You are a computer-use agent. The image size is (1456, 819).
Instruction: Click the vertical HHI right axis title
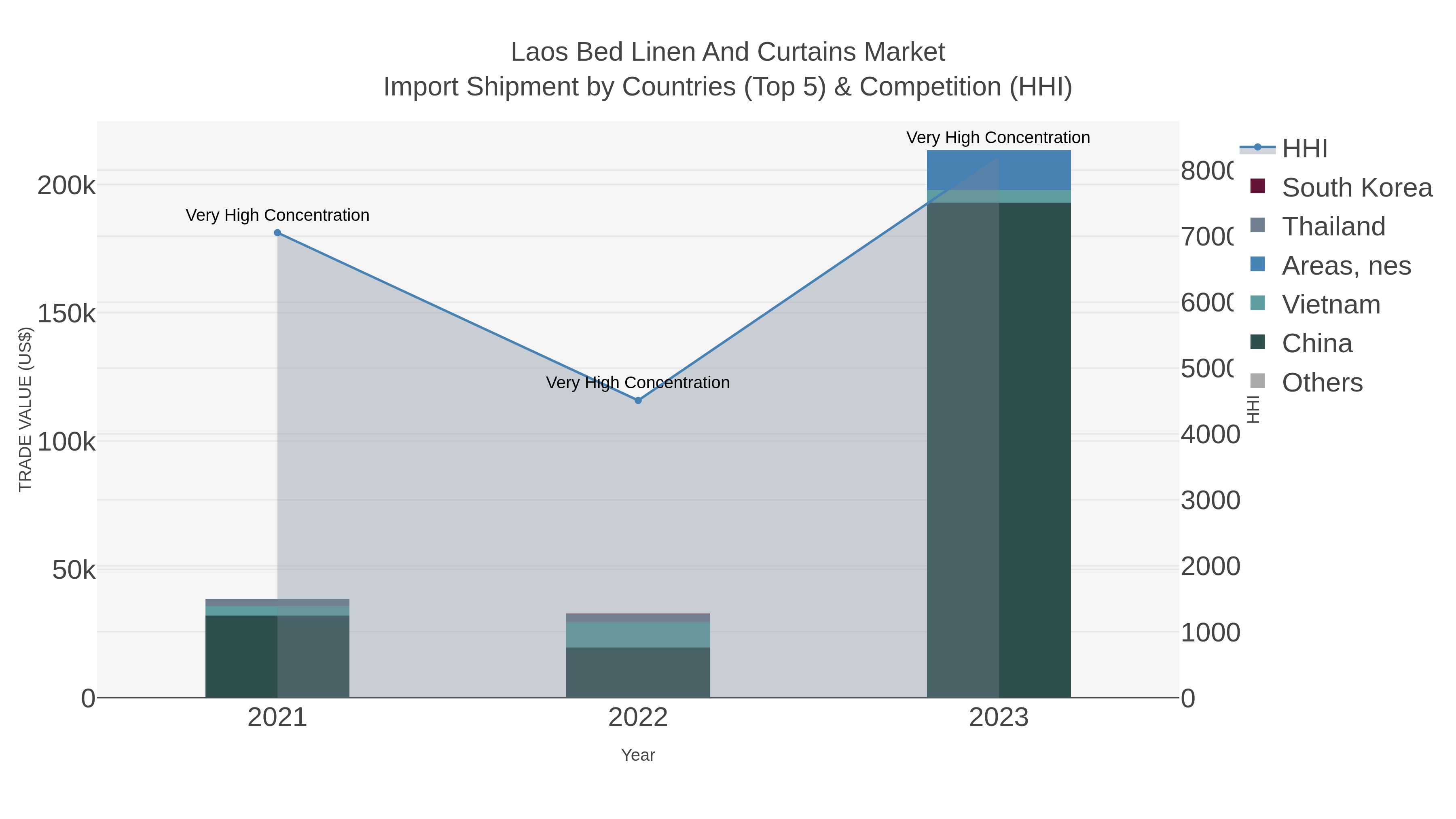coord(1253,410)
